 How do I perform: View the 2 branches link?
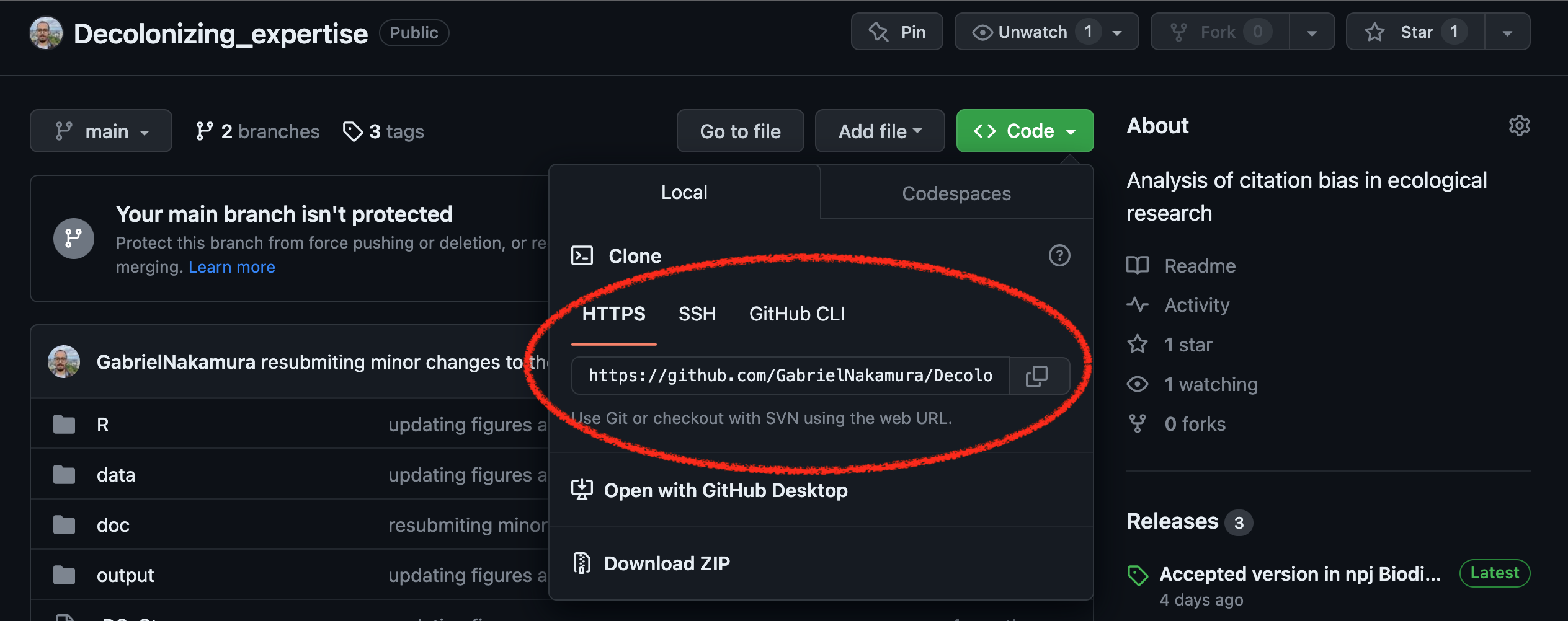click(x=257, y=131)
